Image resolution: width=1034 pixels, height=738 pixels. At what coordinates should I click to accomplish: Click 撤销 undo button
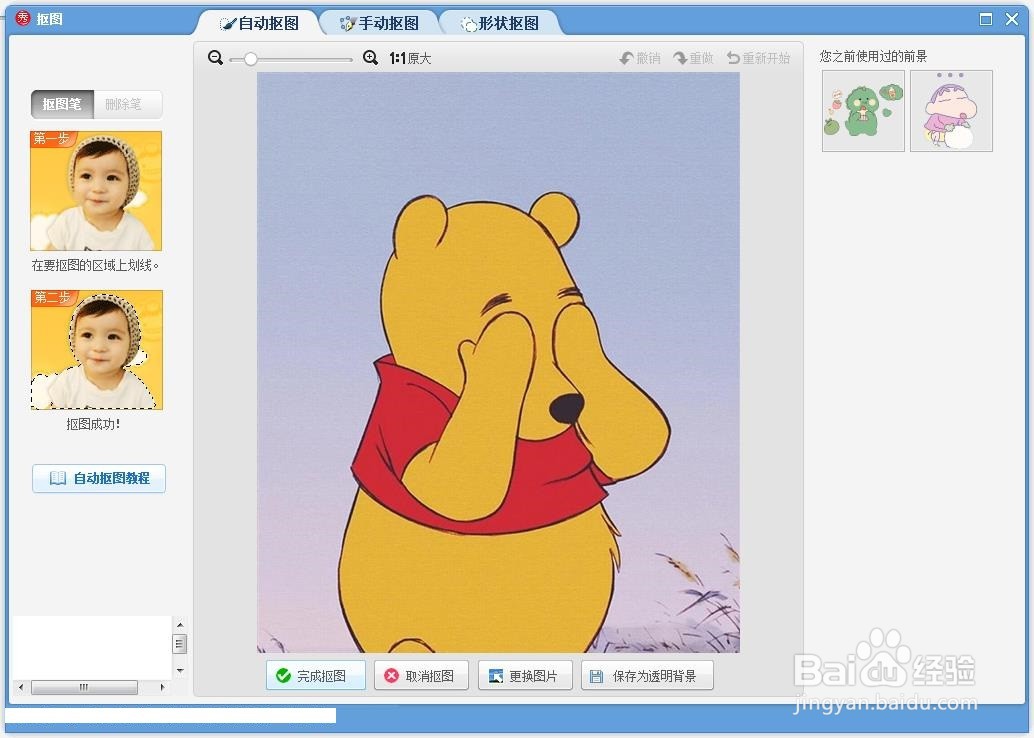click(x=640, y=58)
